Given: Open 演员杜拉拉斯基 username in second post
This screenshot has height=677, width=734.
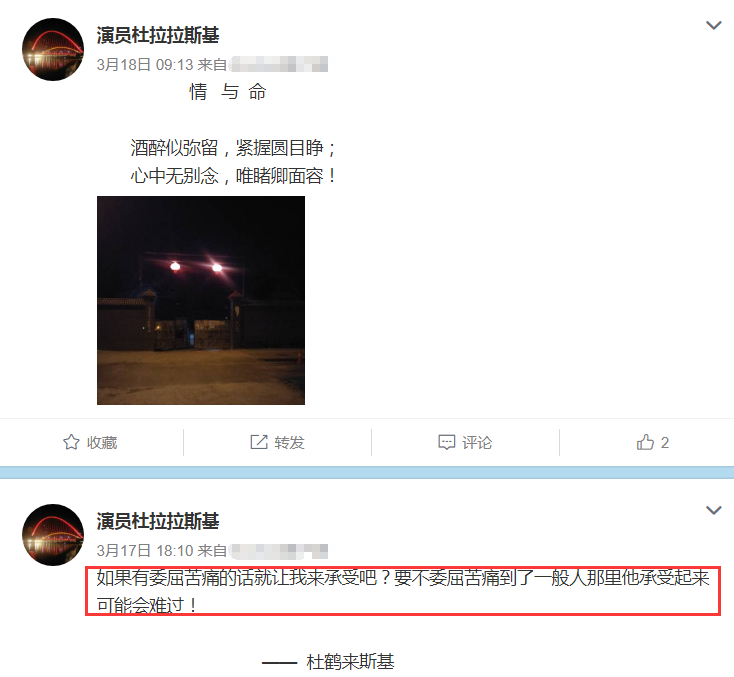Looking at the screenshot, I should pyautogui.click(x=158, y=521).
